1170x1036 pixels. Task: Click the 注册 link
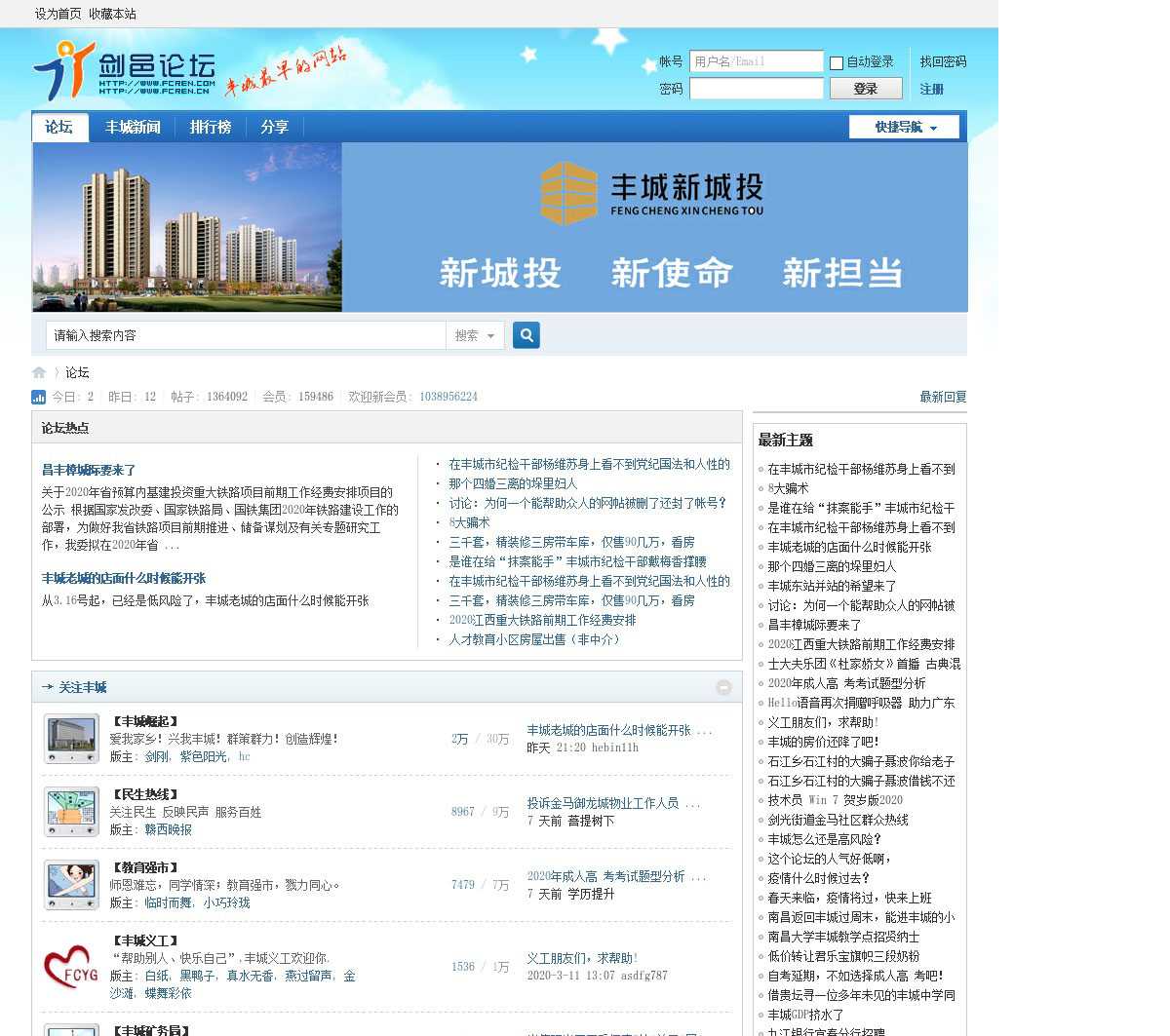coord(931,89)
